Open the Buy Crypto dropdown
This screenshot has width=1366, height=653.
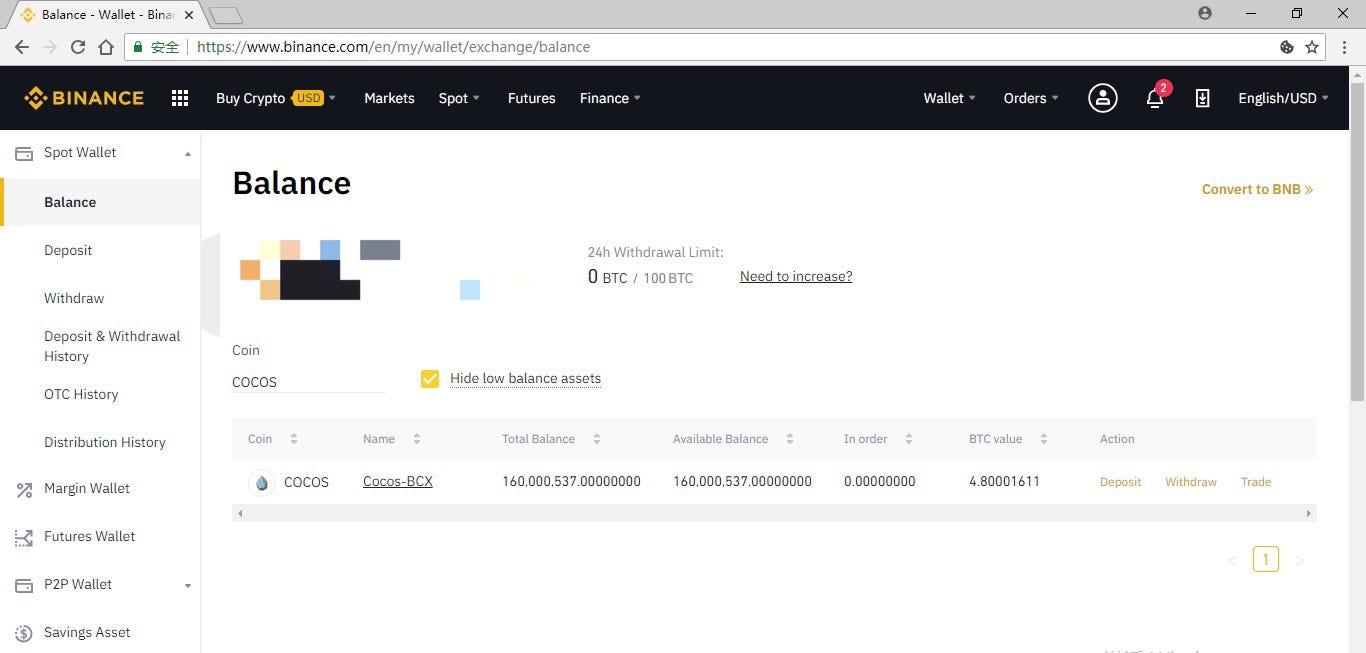coord(276,98)
